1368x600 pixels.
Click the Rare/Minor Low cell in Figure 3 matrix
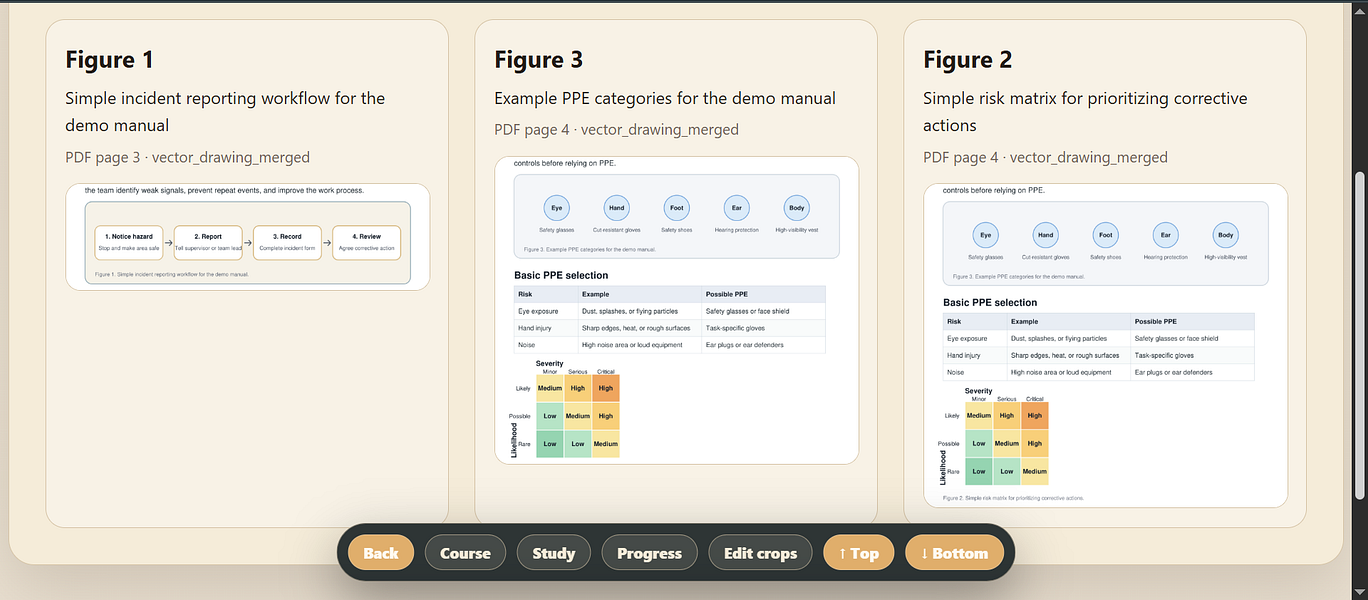coord(550,444)
